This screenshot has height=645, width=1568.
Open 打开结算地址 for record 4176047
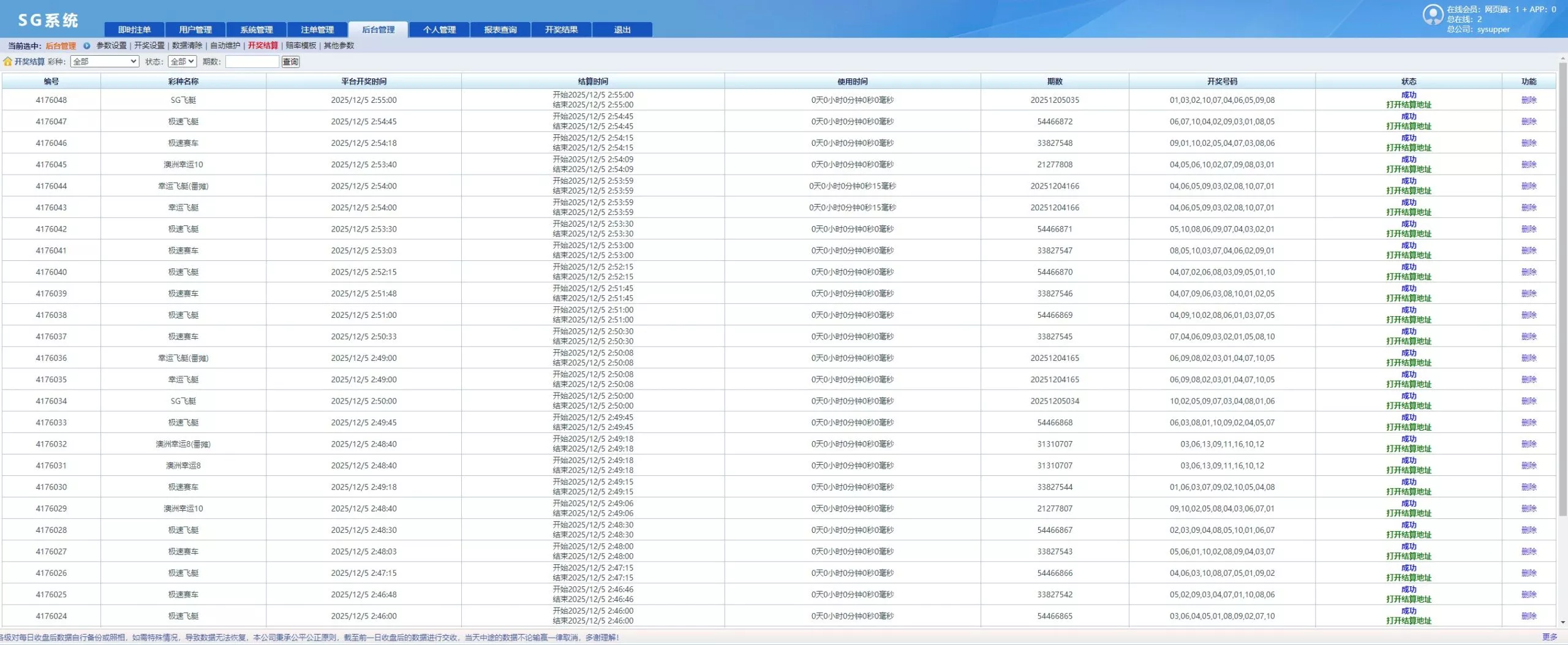pyautogui.click(x=1408, y=126)
